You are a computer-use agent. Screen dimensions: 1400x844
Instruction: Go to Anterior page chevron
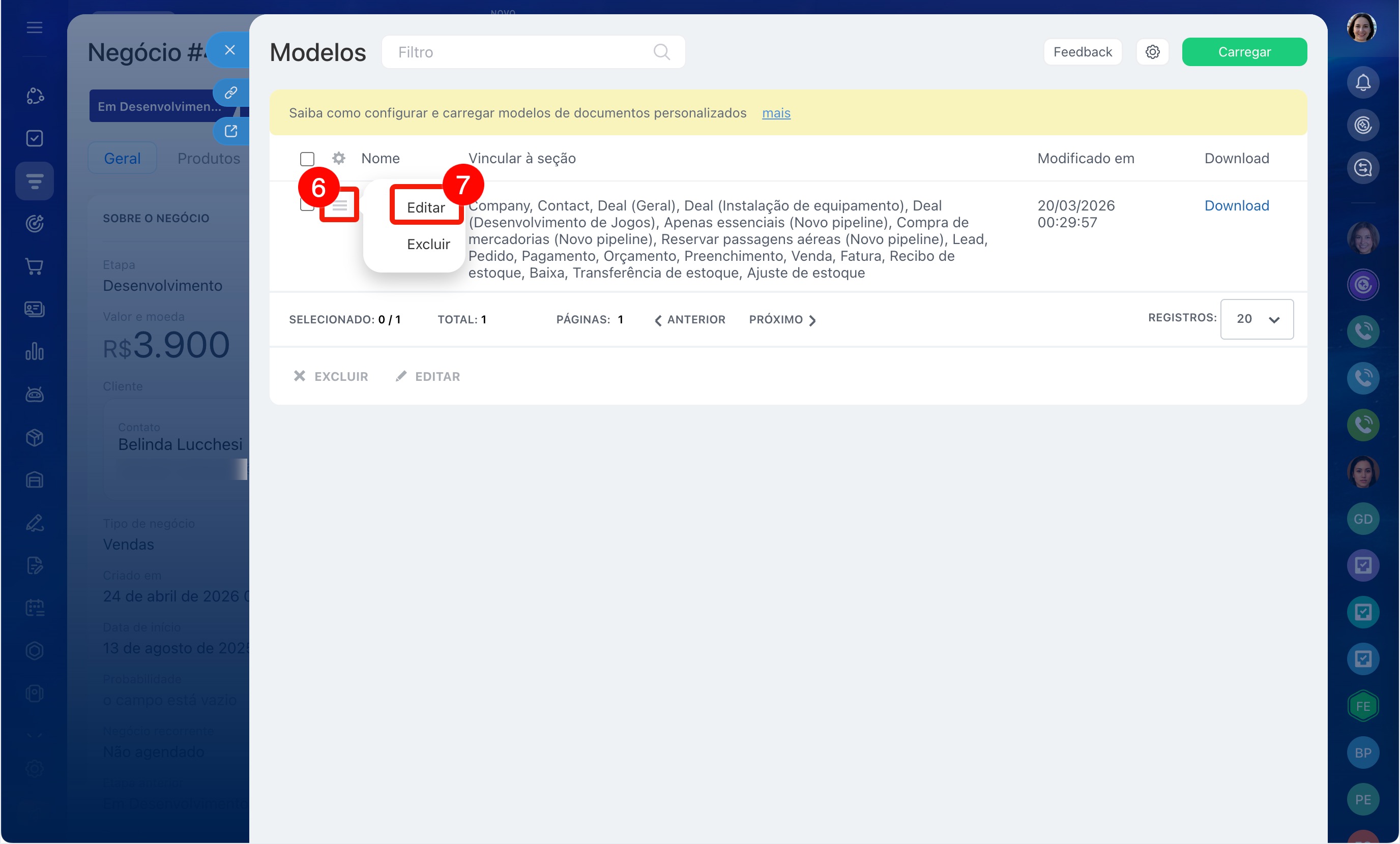point(658,320)
